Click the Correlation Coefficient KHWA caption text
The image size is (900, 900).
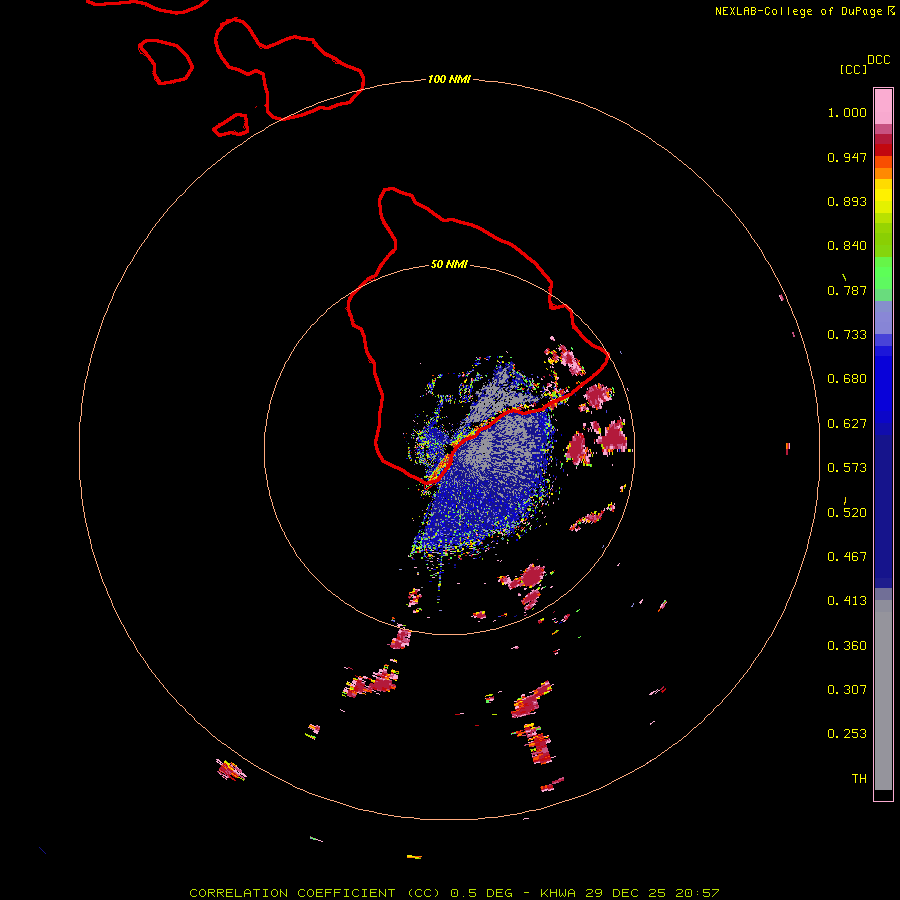[454, 893]
